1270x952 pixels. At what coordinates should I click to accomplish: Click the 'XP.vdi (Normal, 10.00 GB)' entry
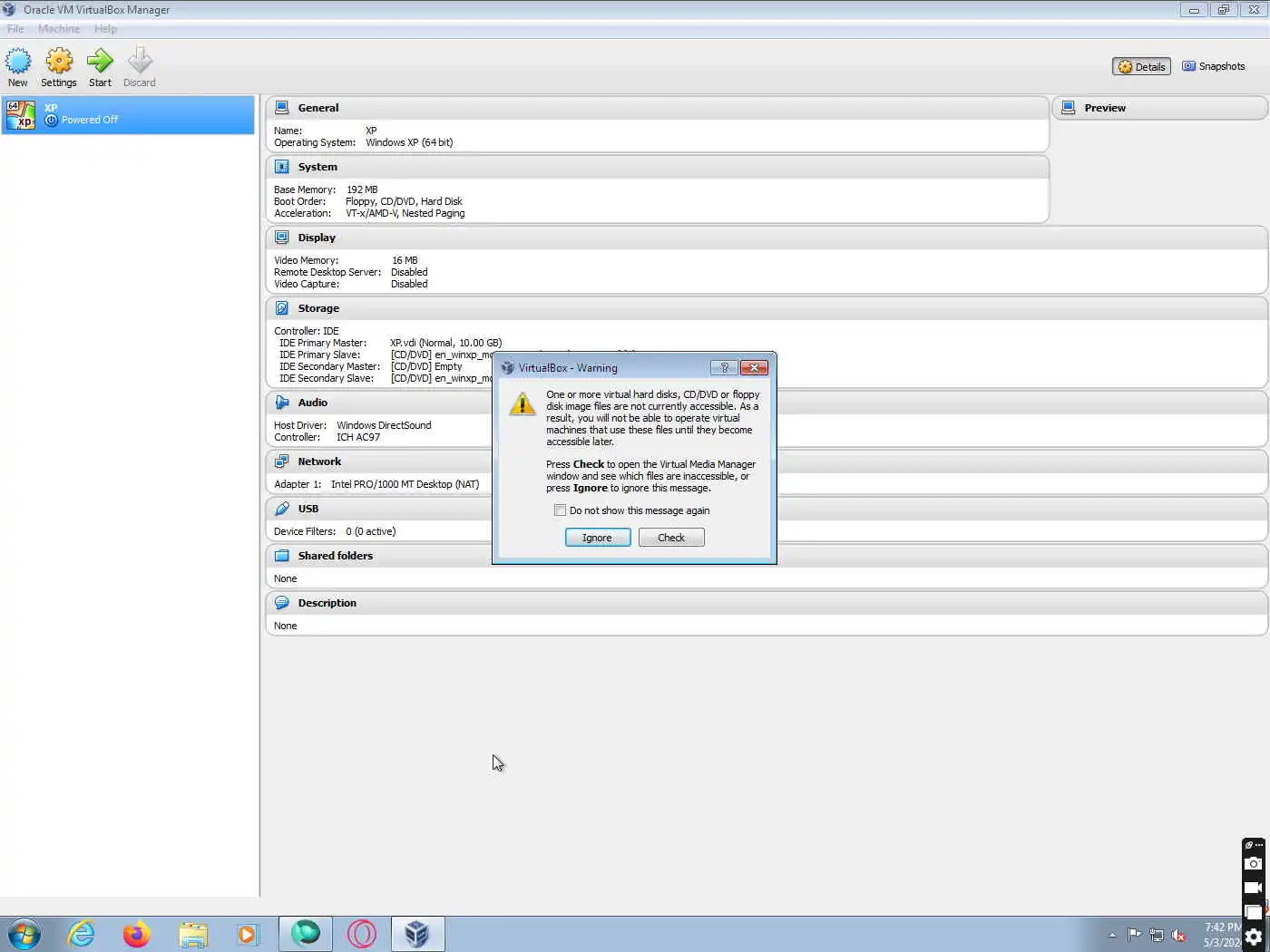click(445, 343)
